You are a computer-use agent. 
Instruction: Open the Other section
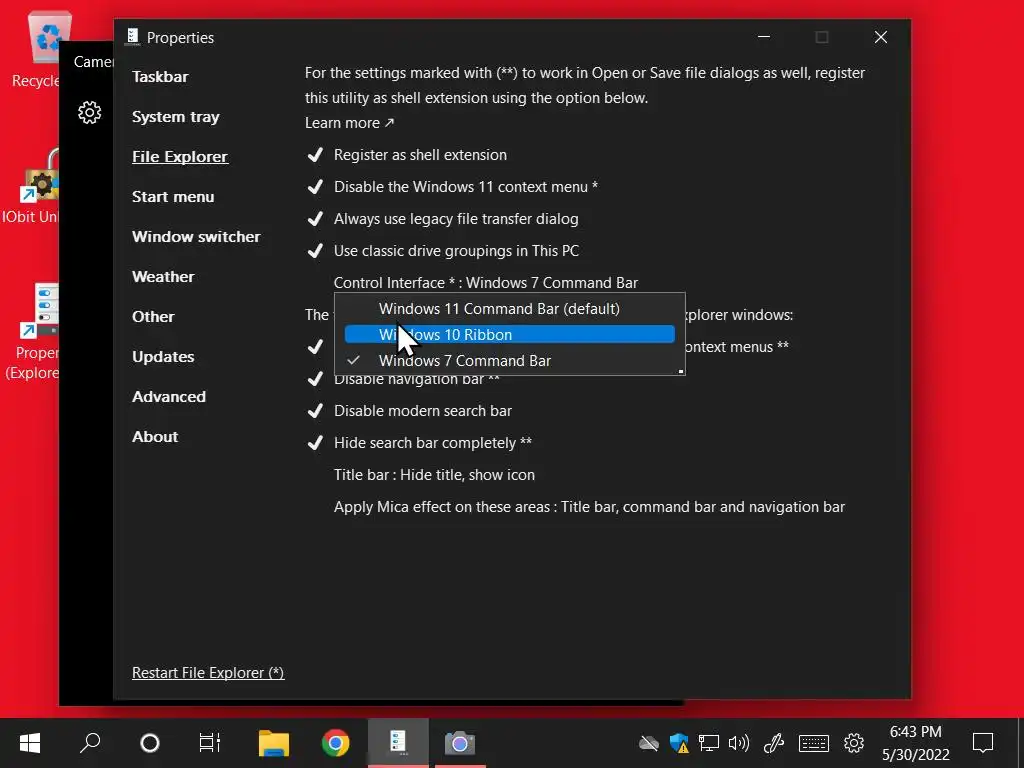153,317
